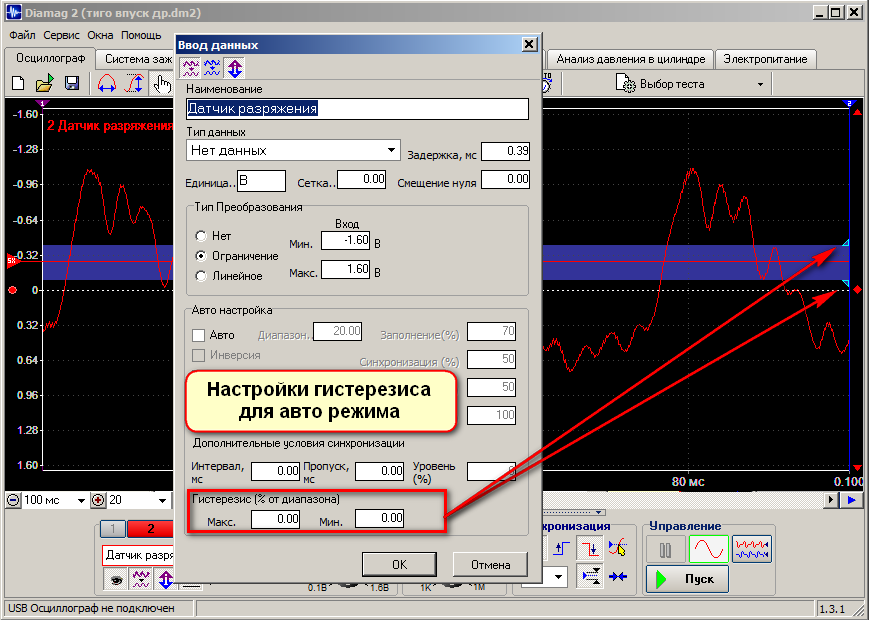Click rising edge trigger icon
This screenshot has height=620, width=869.
point(561,549)
